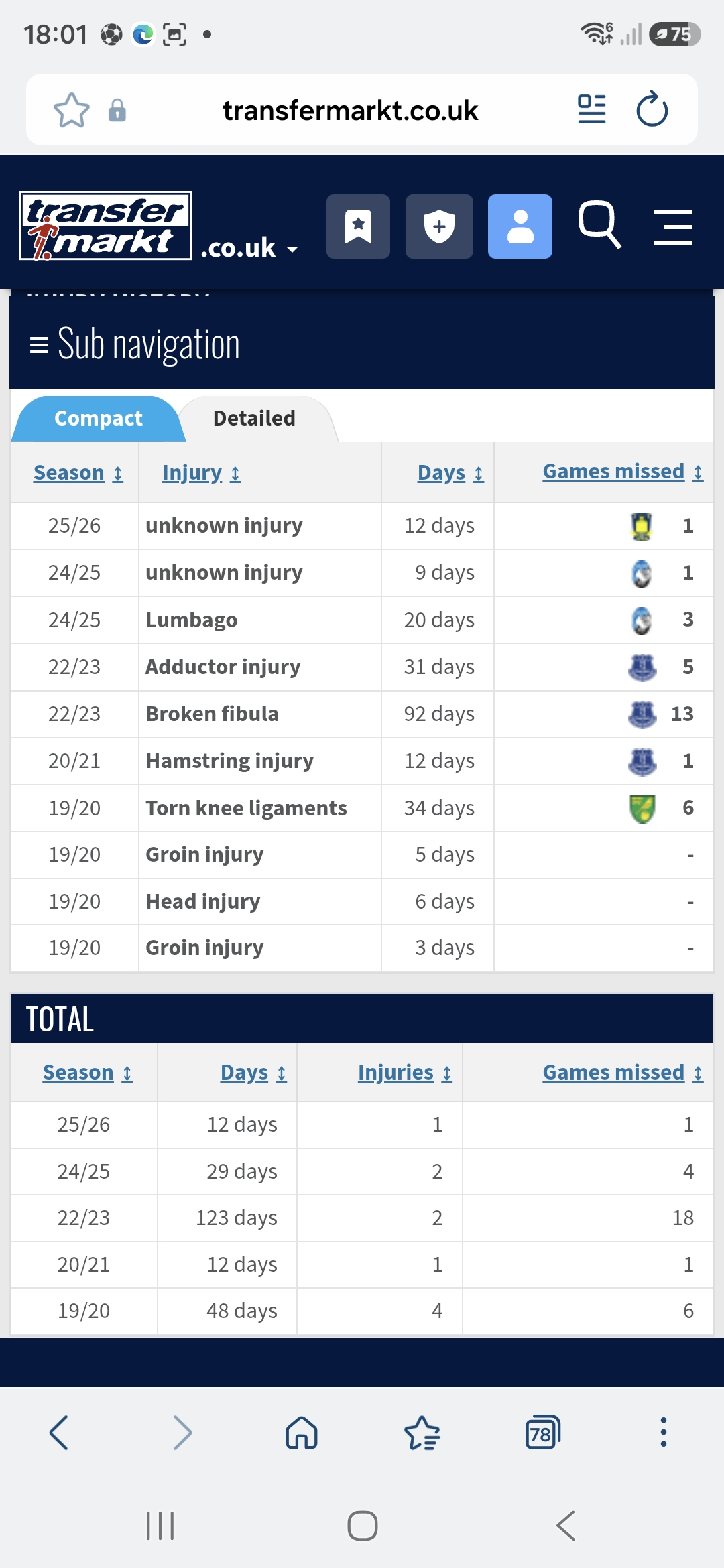724x1568 pixels.
Task: Open the site search magnifier
Action: 599,225
